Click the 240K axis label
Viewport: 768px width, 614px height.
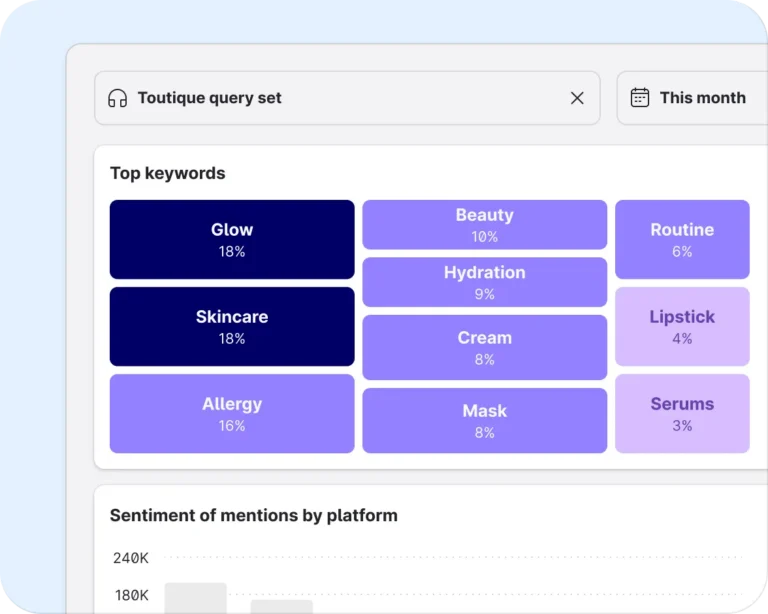[131, 558]
